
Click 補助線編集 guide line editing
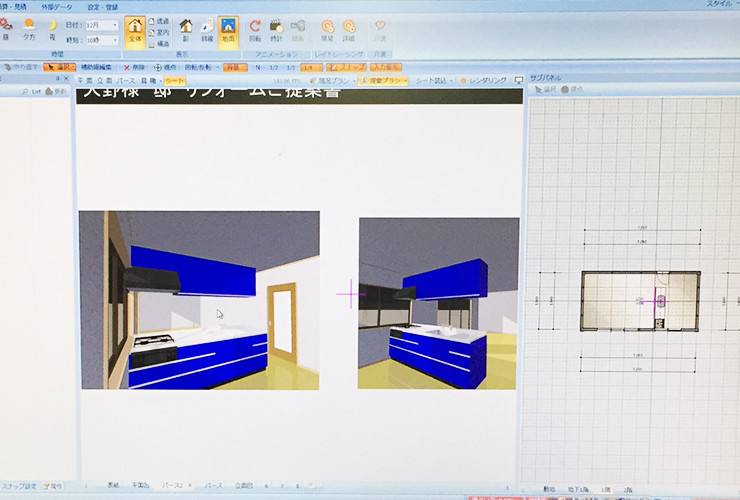click(x=96, y=68)
